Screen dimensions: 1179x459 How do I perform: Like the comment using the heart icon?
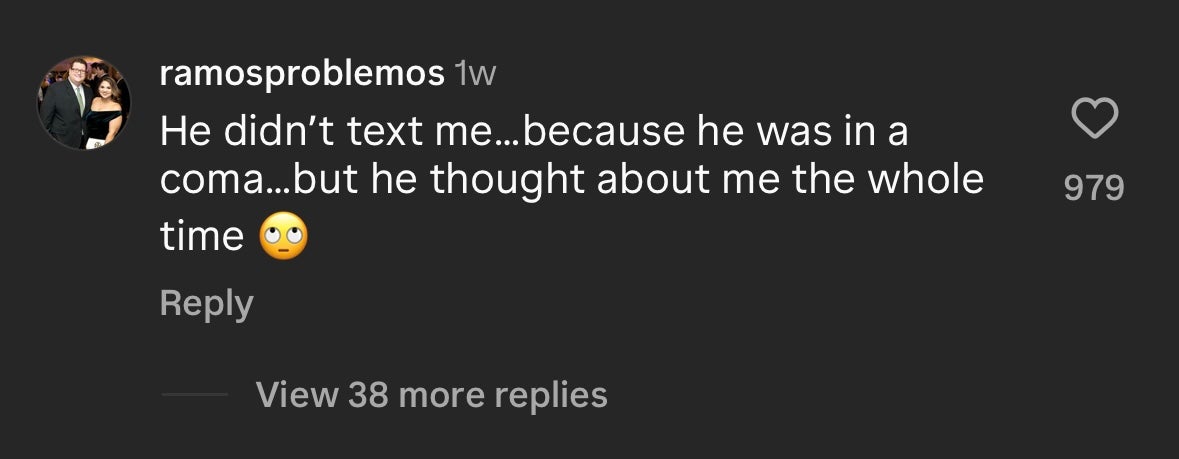click(x=1094, y=121)
